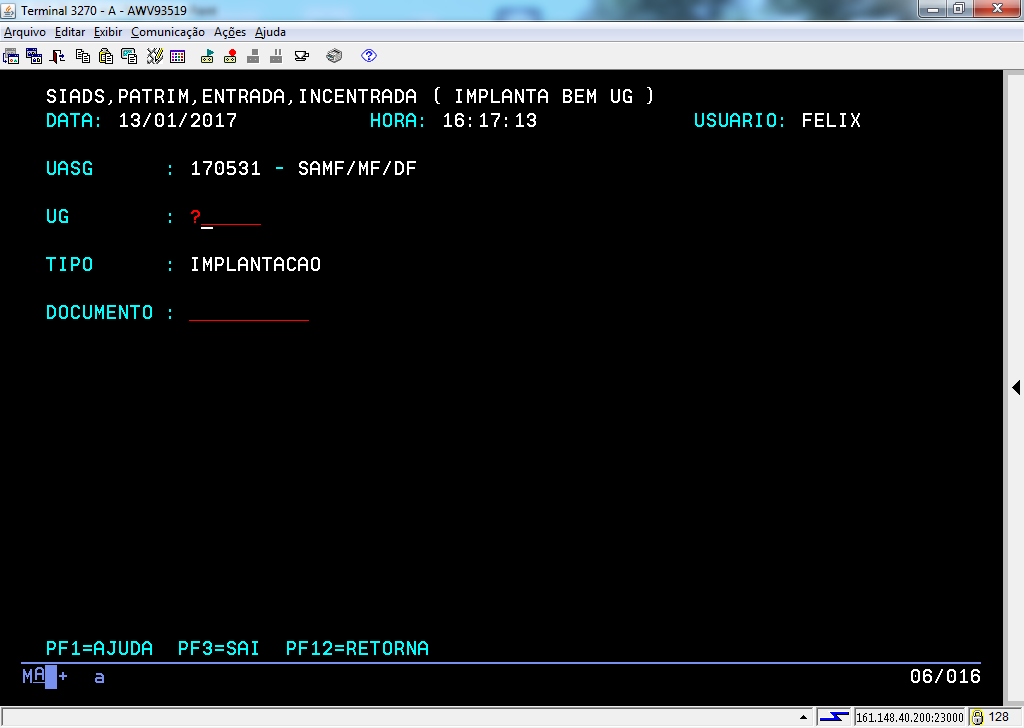Image resolution: width=1024 pixels, height=728 pixels.
Task: Click the padlock security icon in status bar
Action: coord(977,718)
